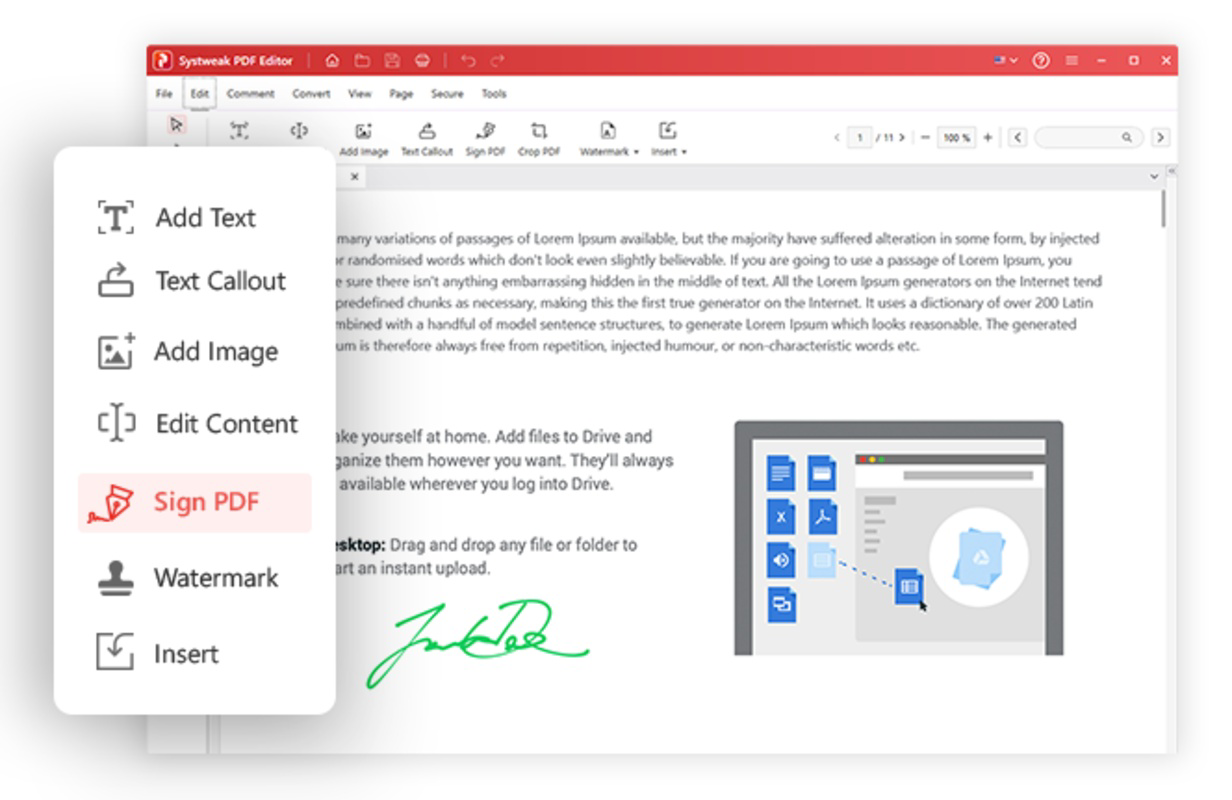
Task: Undo the last action
Action: coord(468,61)
